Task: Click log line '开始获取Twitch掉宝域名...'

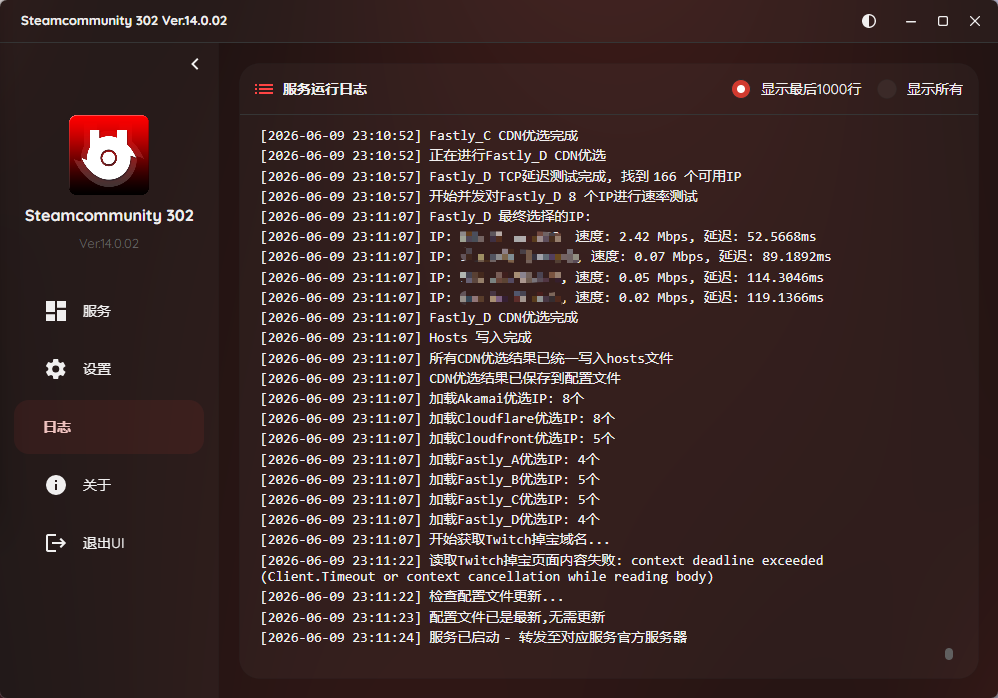Action: click(435, 540)
